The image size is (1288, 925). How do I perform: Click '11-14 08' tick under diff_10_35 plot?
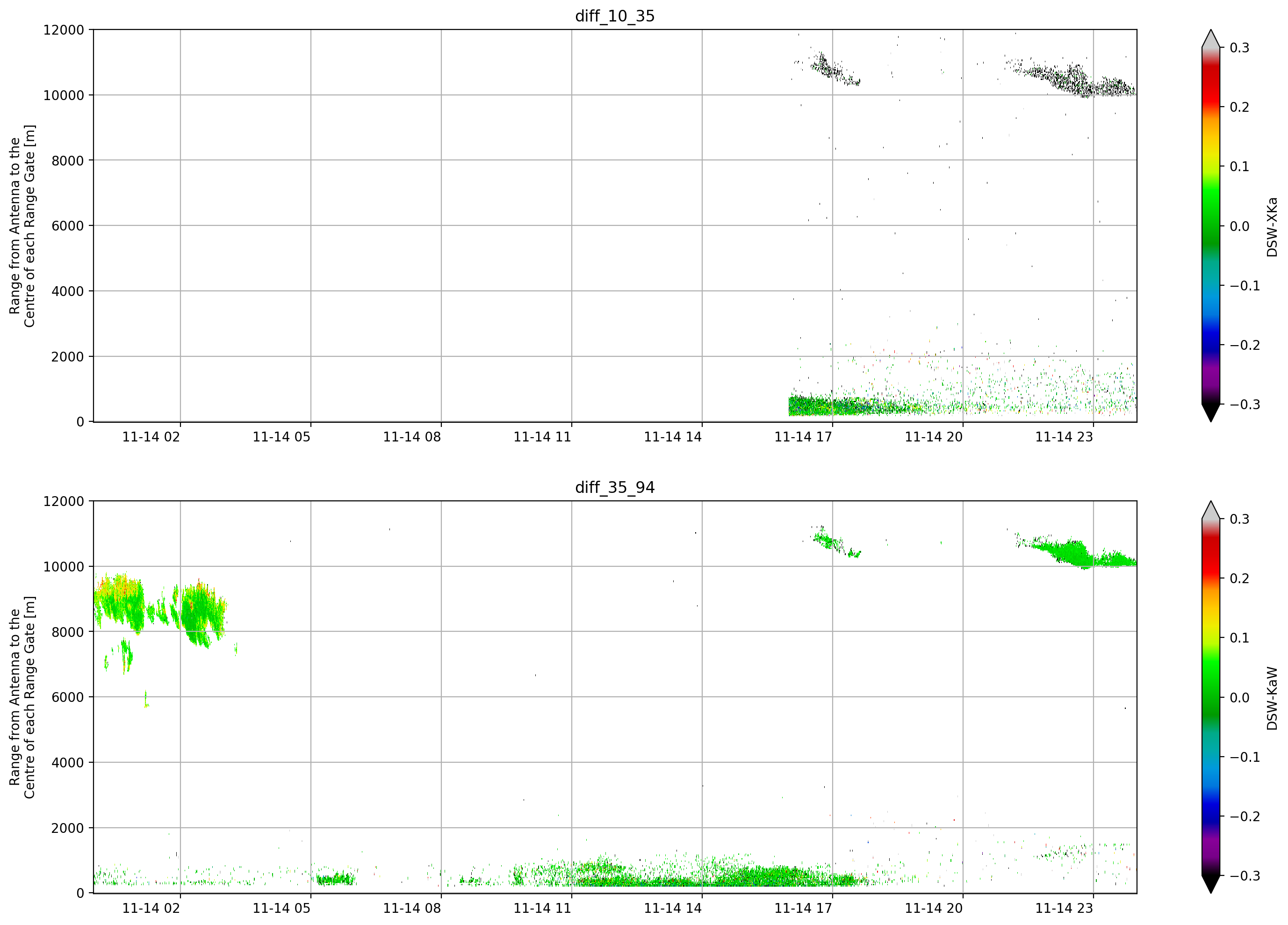point(412,437)
